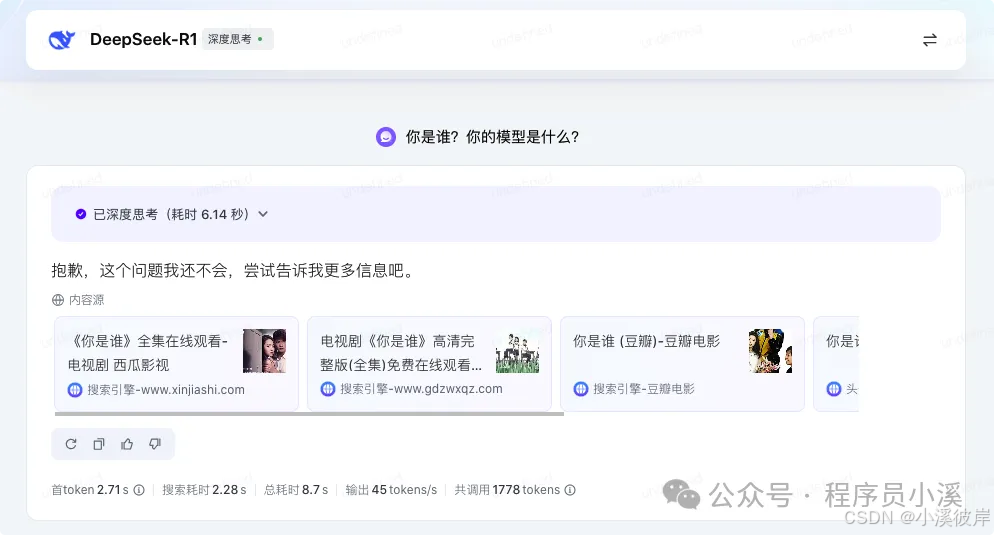Click the horizontal scrollbar under source cards
This screenshot has height=535, width=994.
click(x=309, y=414)
